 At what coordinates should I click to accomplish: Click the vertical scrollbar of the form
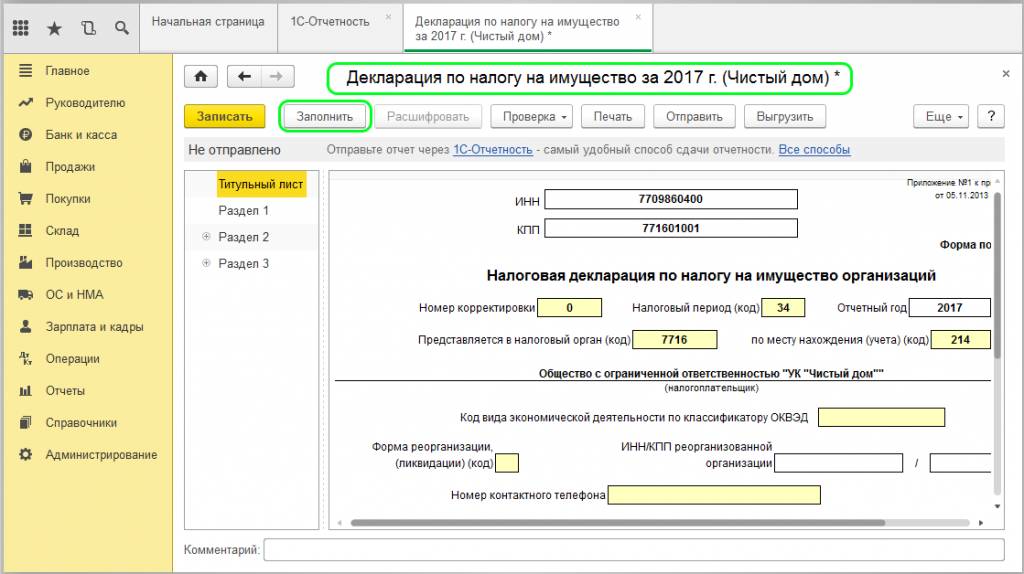(x=997, y=274)
